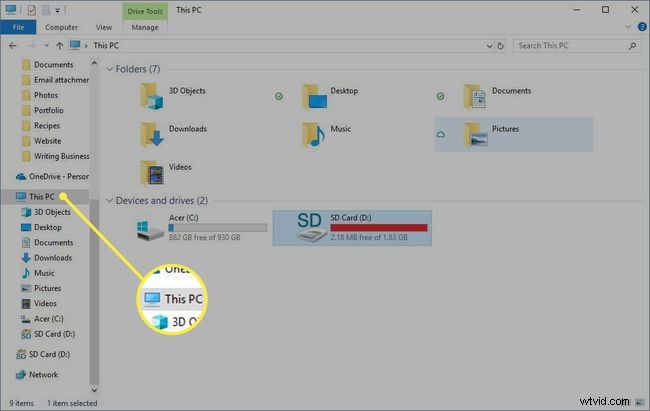The width and height of the screenshot is (650, 411).
Task: Select Photos folder in navigation pane
Action: pos(40,95)
